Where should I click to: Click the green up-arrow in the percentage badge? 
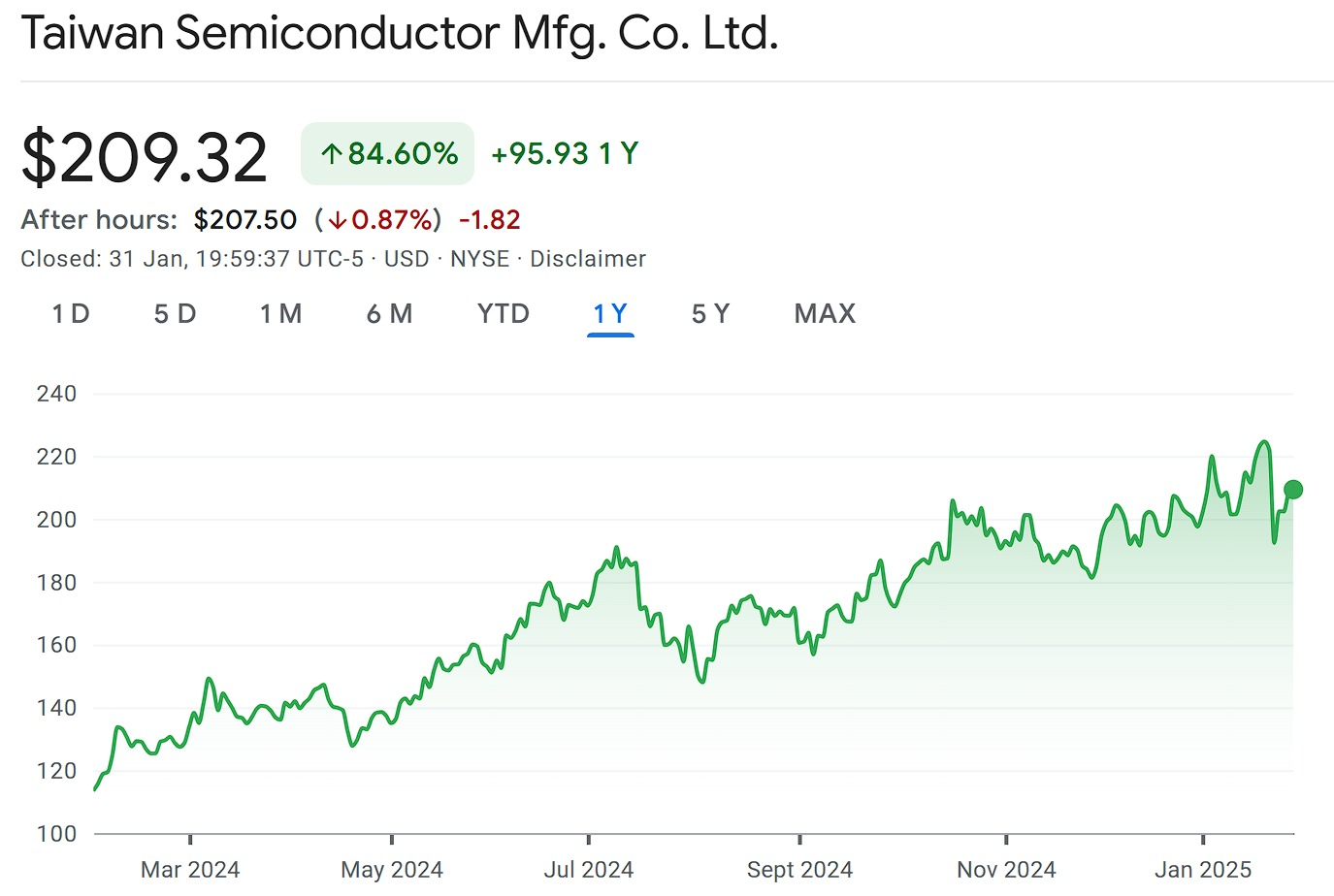click(334, 152)
